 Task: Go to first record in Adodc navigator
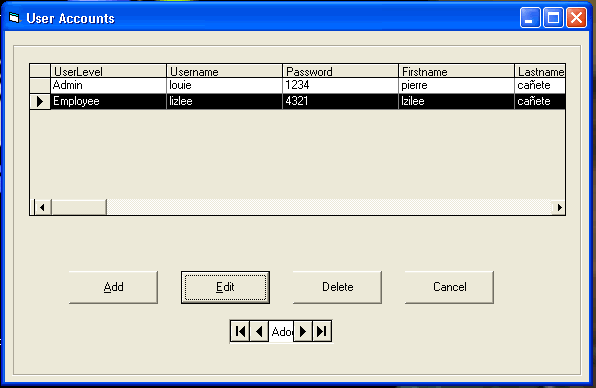tap(240, 331)
